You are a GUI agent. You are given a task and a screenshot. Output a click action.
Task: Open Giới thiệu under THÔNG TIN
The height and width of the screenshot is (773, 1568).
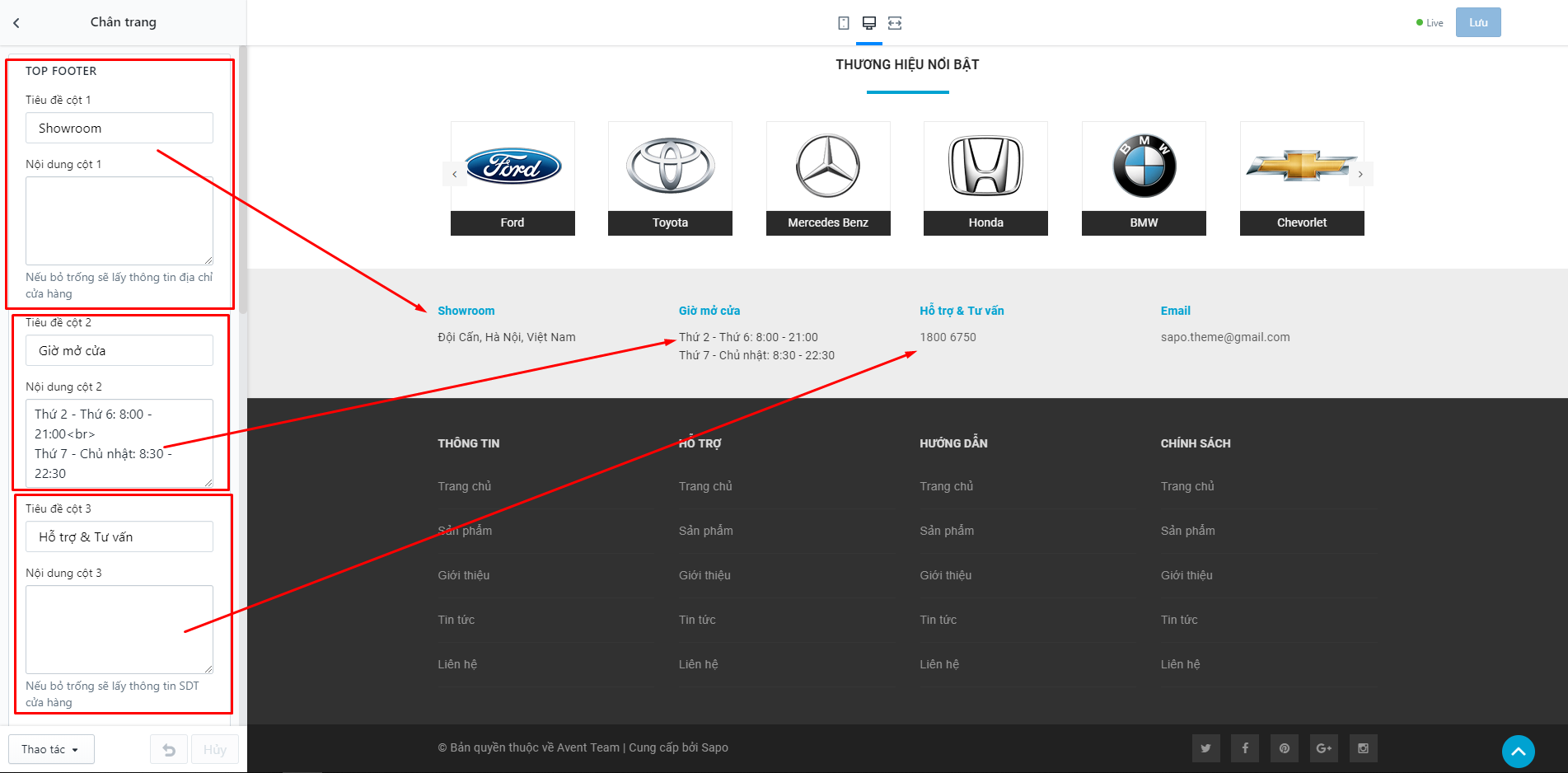pyautogui.click(x=464, y=575)
